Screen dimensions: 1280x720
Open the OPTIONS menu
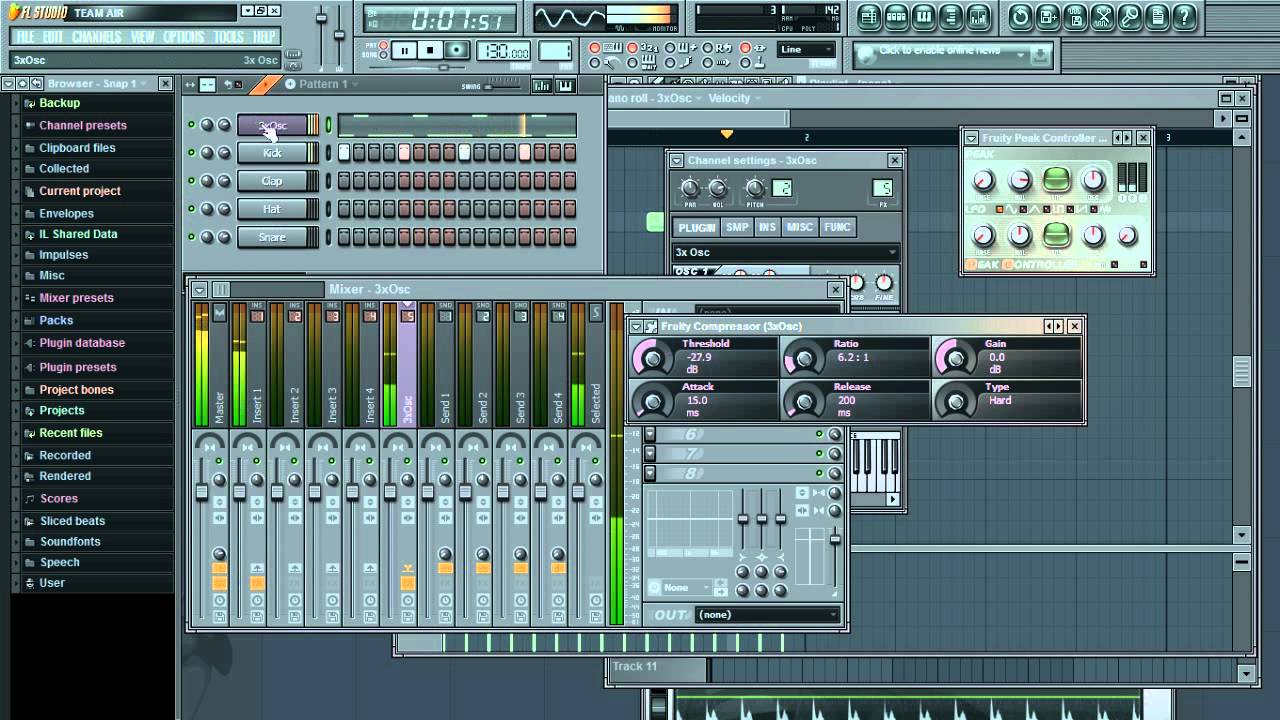184,37
